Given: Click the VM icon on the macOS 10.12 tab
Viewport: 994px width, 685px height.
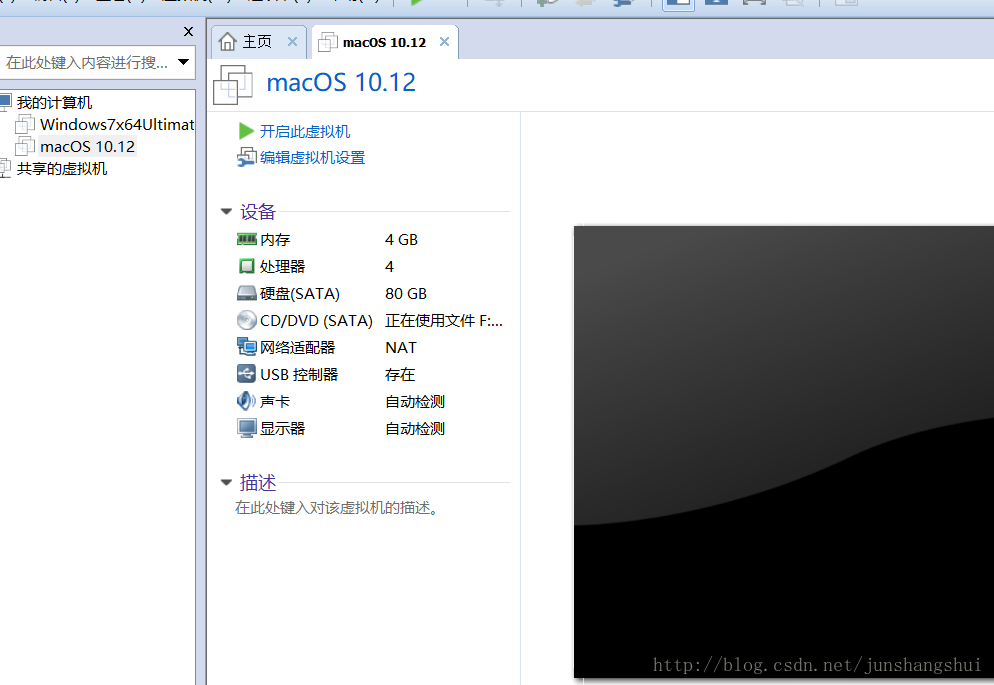Looking at the screenshot, I should pyautogui.click(x=328, y=42).
